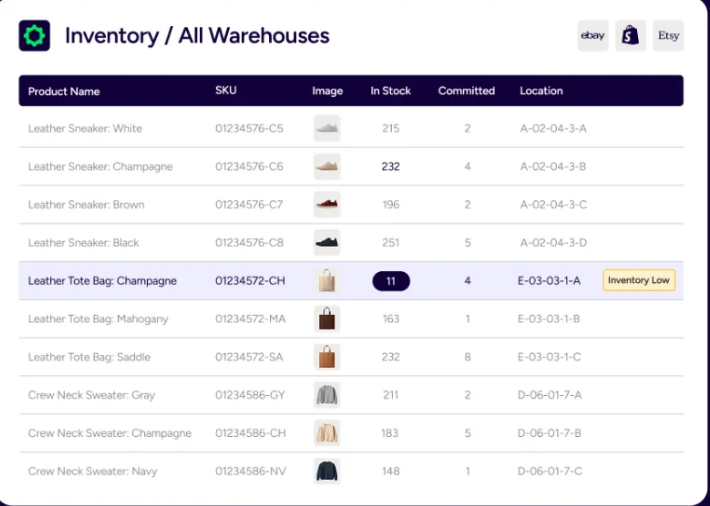Open the eBay channel icon
710x506 pixels.
[x=593, y=36]
